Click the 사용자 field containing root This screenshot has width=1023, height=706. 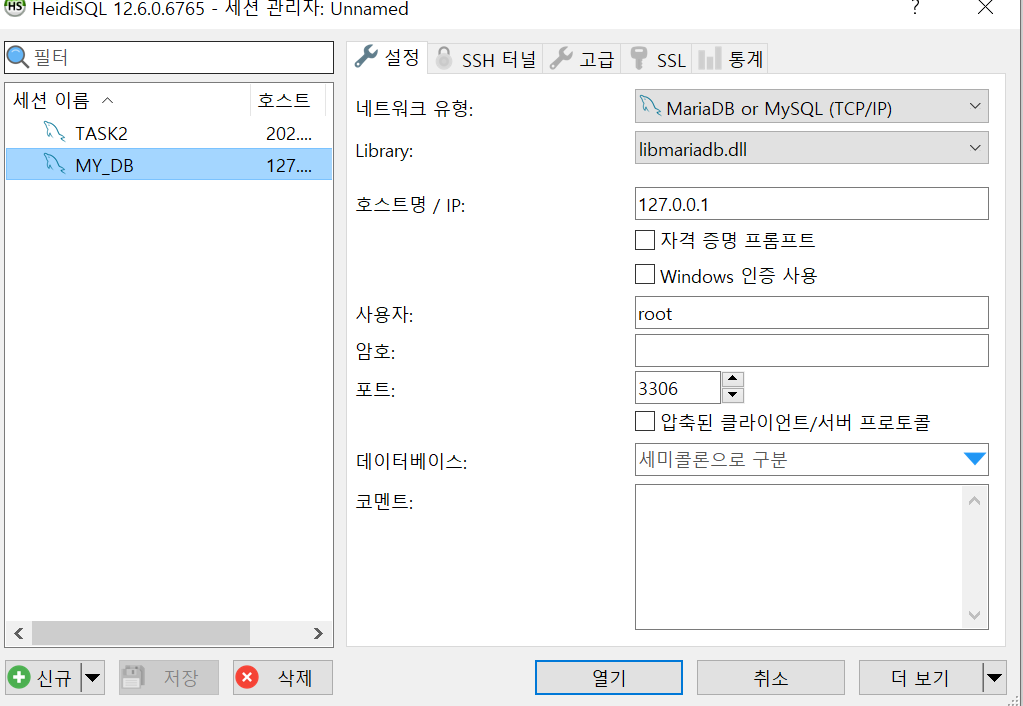click(x=812, y=313)
